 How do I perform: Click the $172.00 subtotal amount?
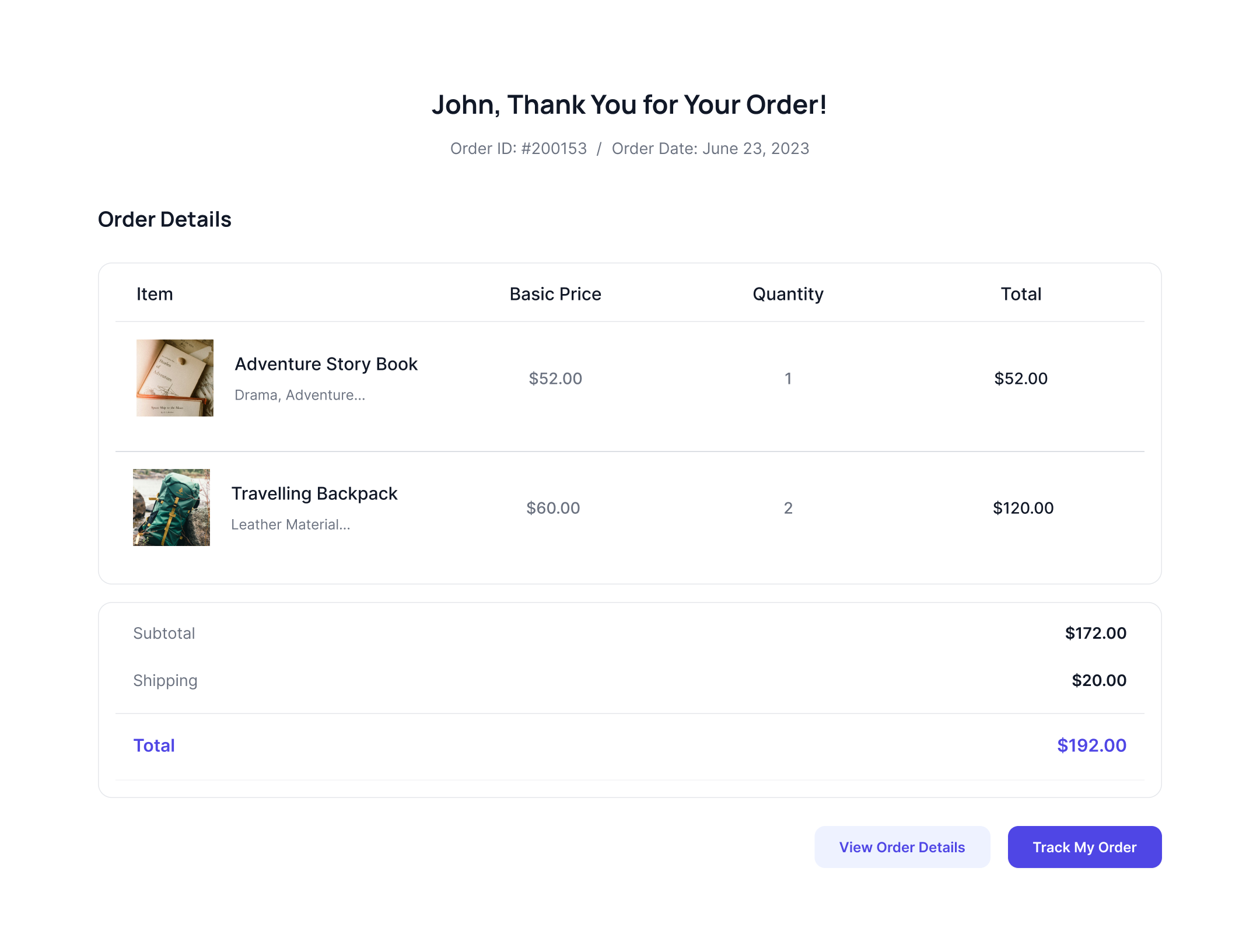click(x=1095, y=633)
